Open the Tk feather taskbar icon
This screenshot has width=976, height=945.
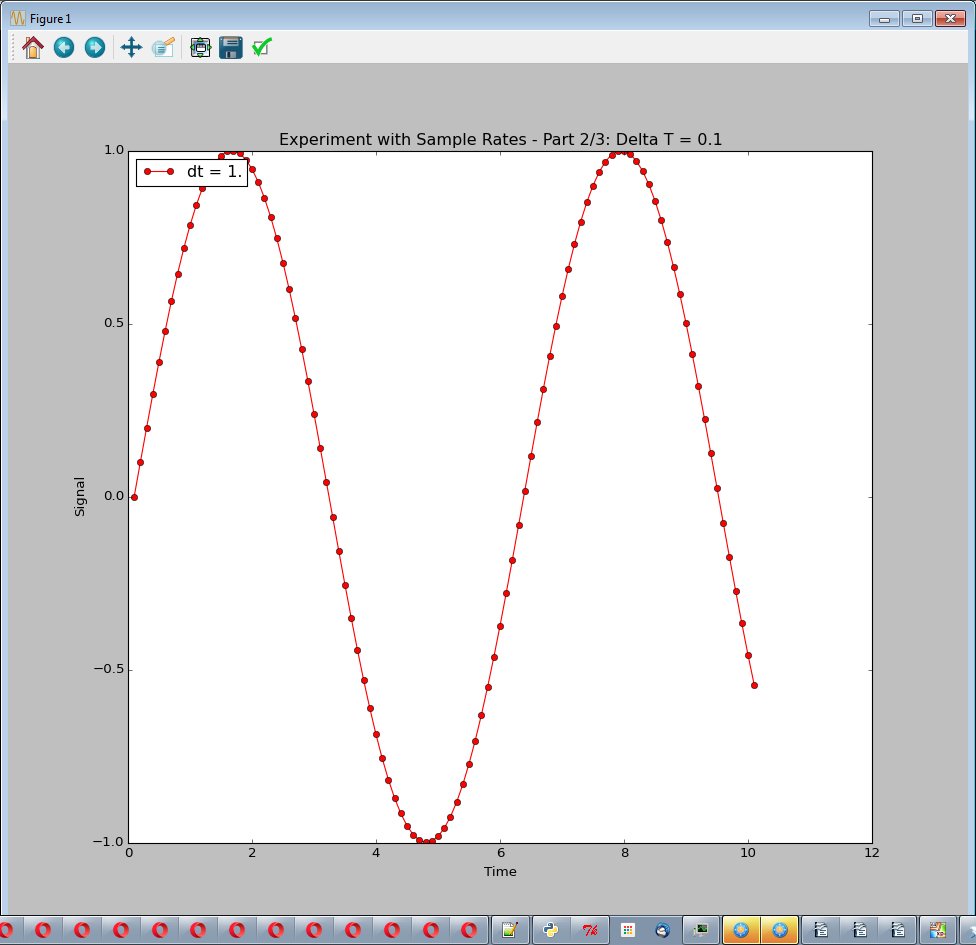[589, 930]
